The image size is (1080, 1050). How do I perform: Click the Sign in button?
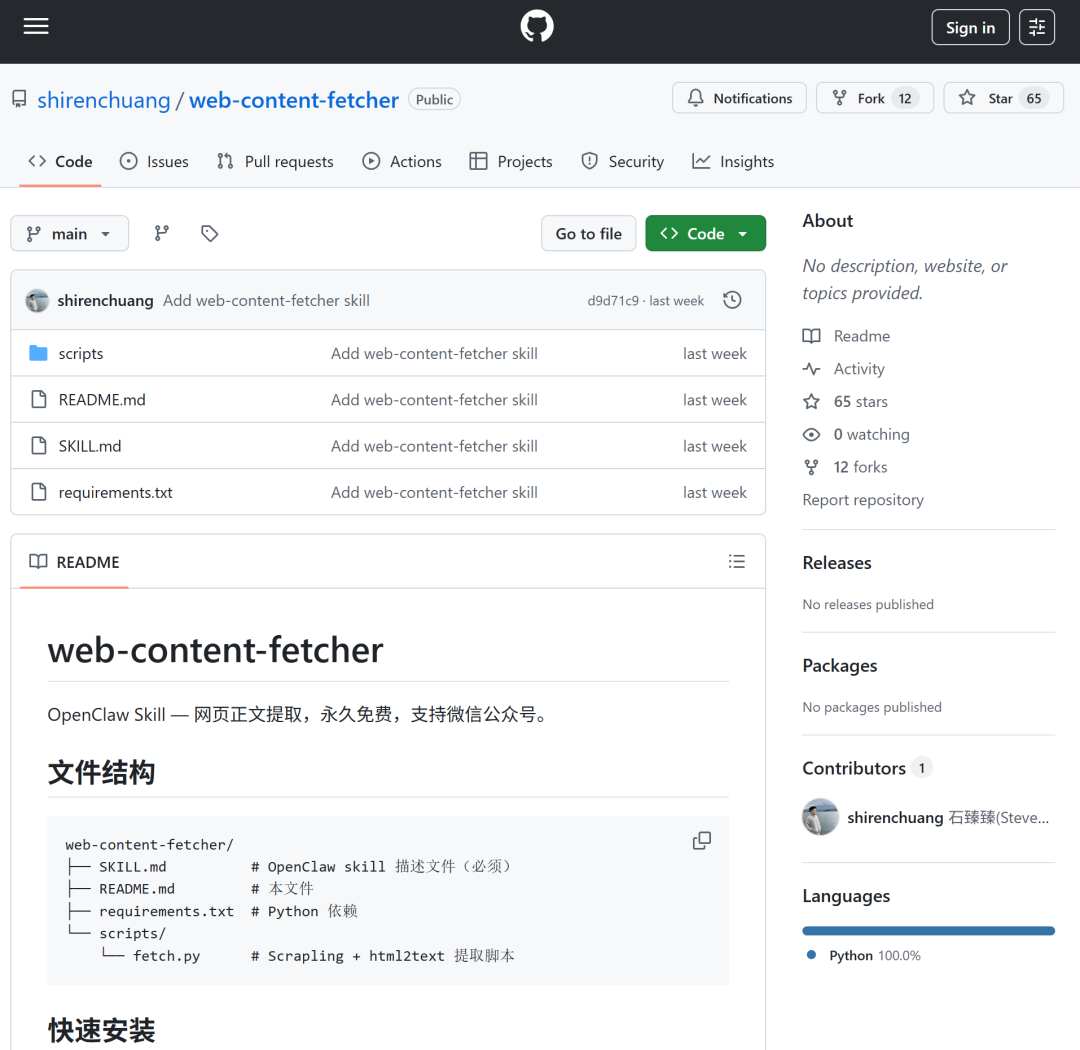[x=970, y=27]
